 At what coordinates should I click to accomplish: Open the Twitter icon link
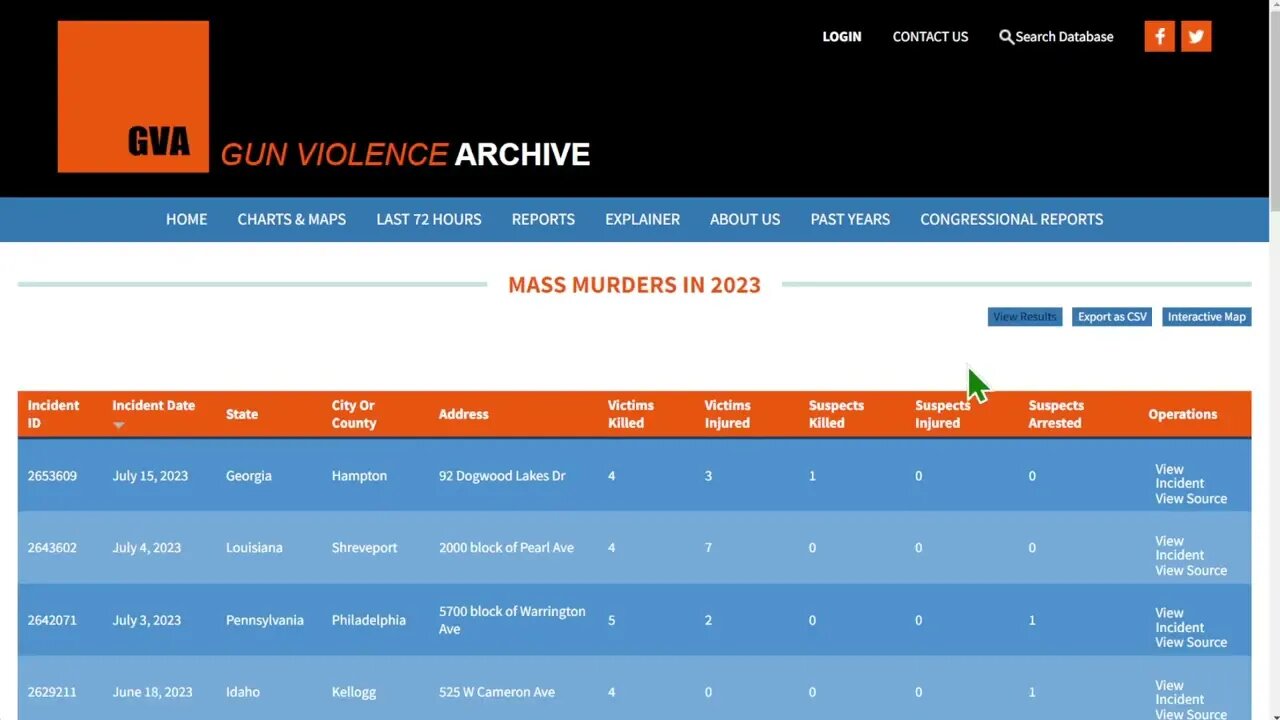point(1196,37)
